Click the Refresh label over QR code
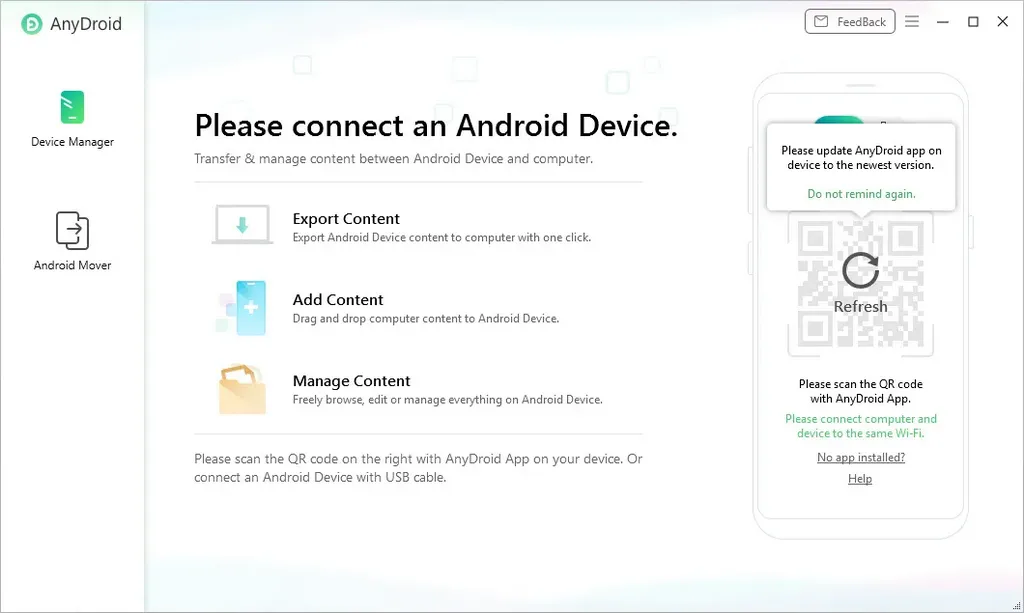Viewport: 1024px width, 613px height. (x=861, y=306)
